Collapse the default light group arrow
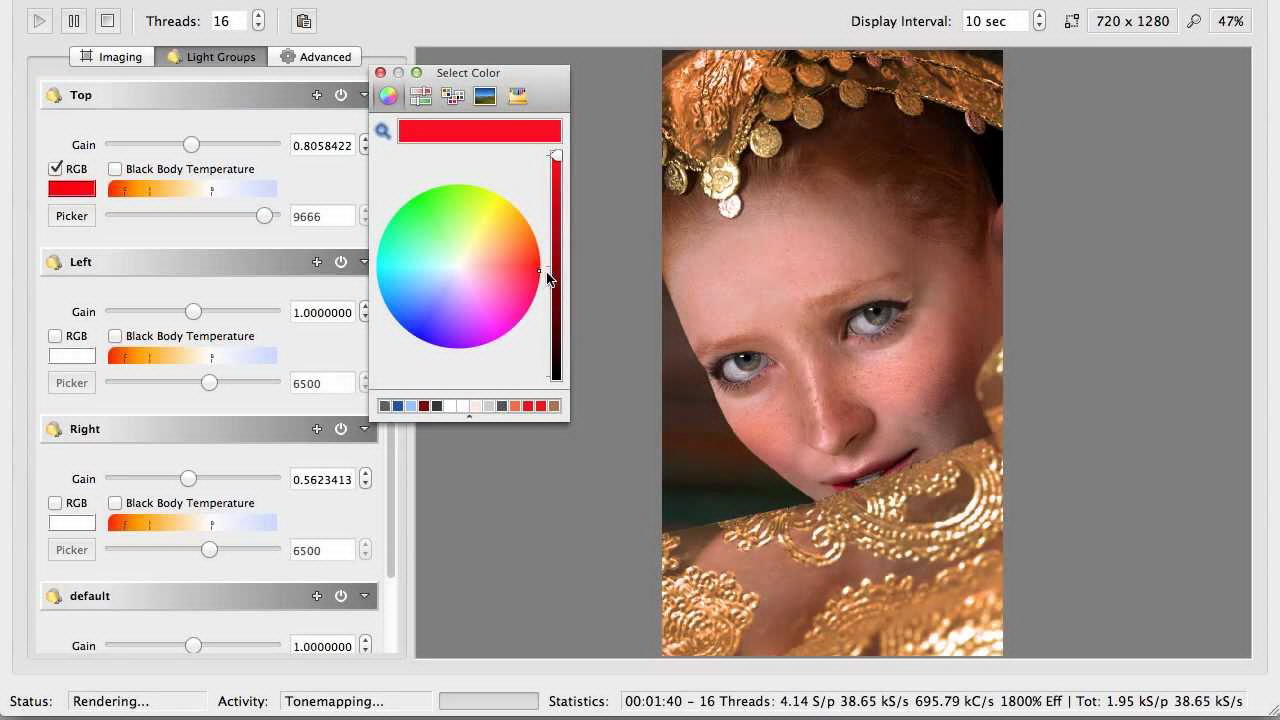1280x720 pixels. (364, 596)
